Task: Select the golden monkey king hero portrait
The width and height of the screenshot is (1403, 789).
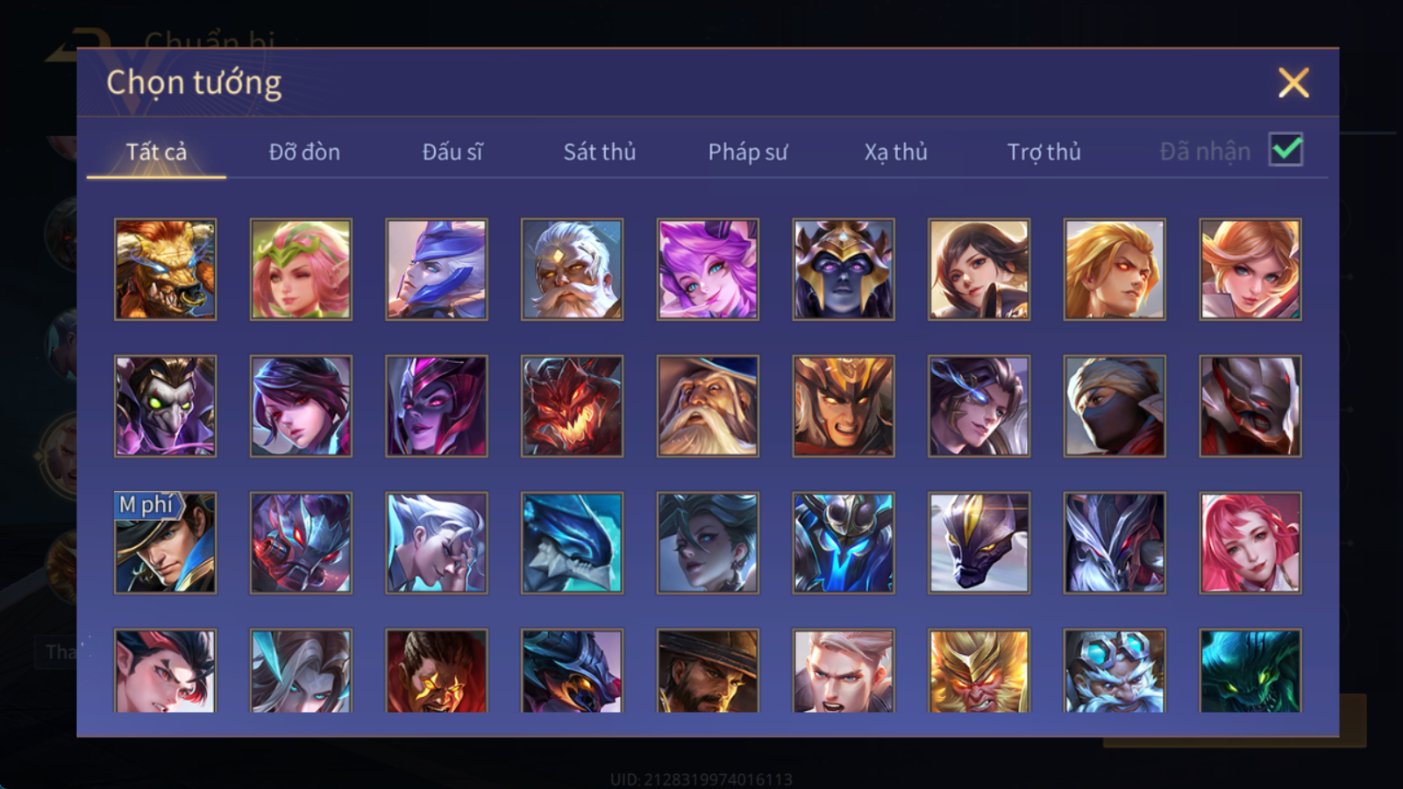Action: click(x=979, y=671)
